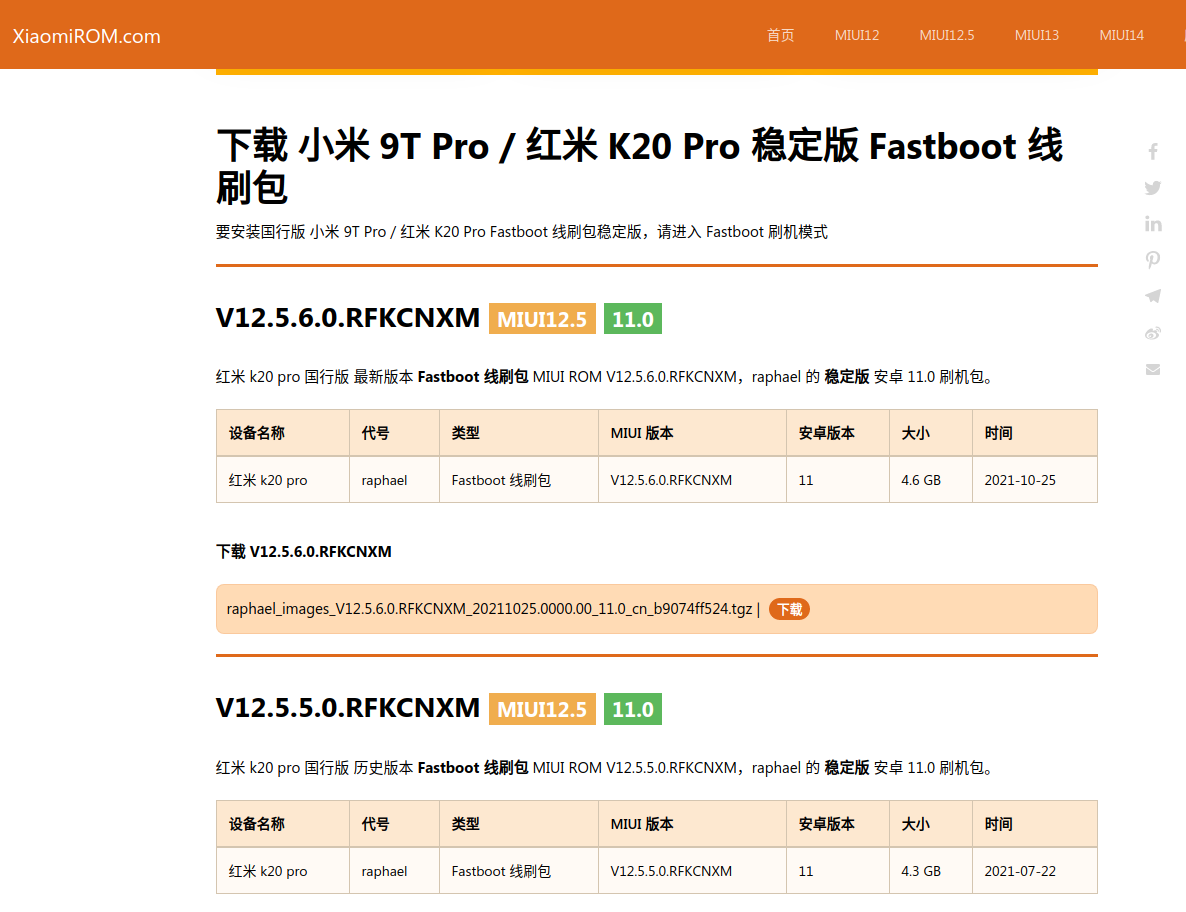Screen dimensions: 1186x912
Task: Share page on Facebook icon
Action: click(x=1153, y=151)
